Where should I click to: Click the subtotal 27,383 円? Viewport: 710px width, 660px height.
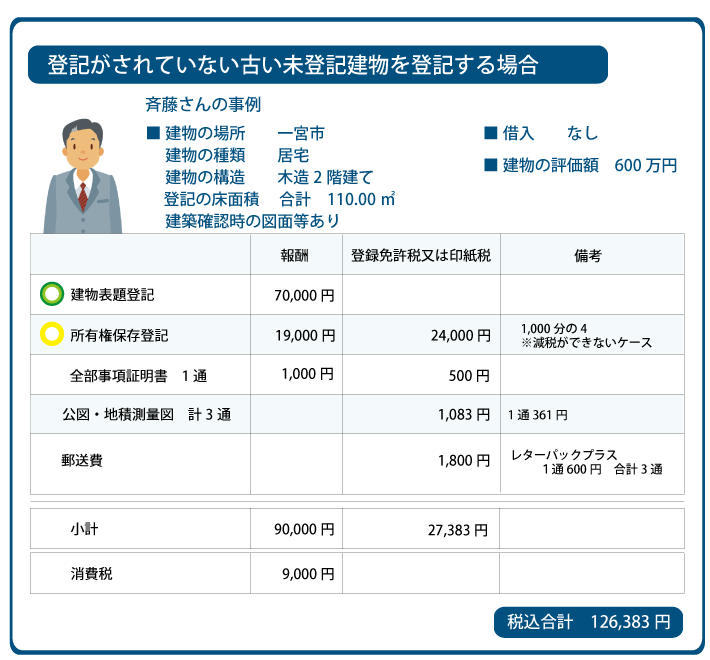(458, 530)
